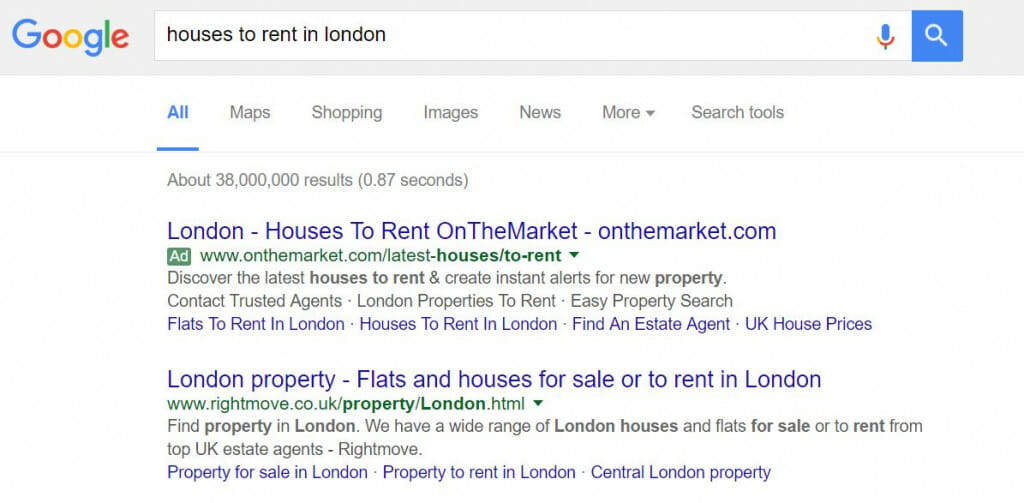Image resolution: width=1024 pixels, height=503 pixels.
Task: Follow the UK House Prices sitelink
Action: [808, 324]
